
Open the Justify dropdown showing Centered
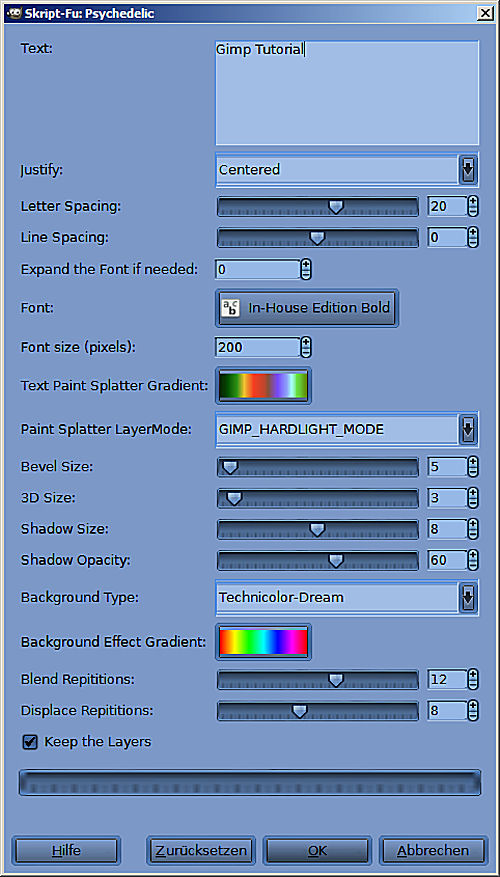click(347, 169)
